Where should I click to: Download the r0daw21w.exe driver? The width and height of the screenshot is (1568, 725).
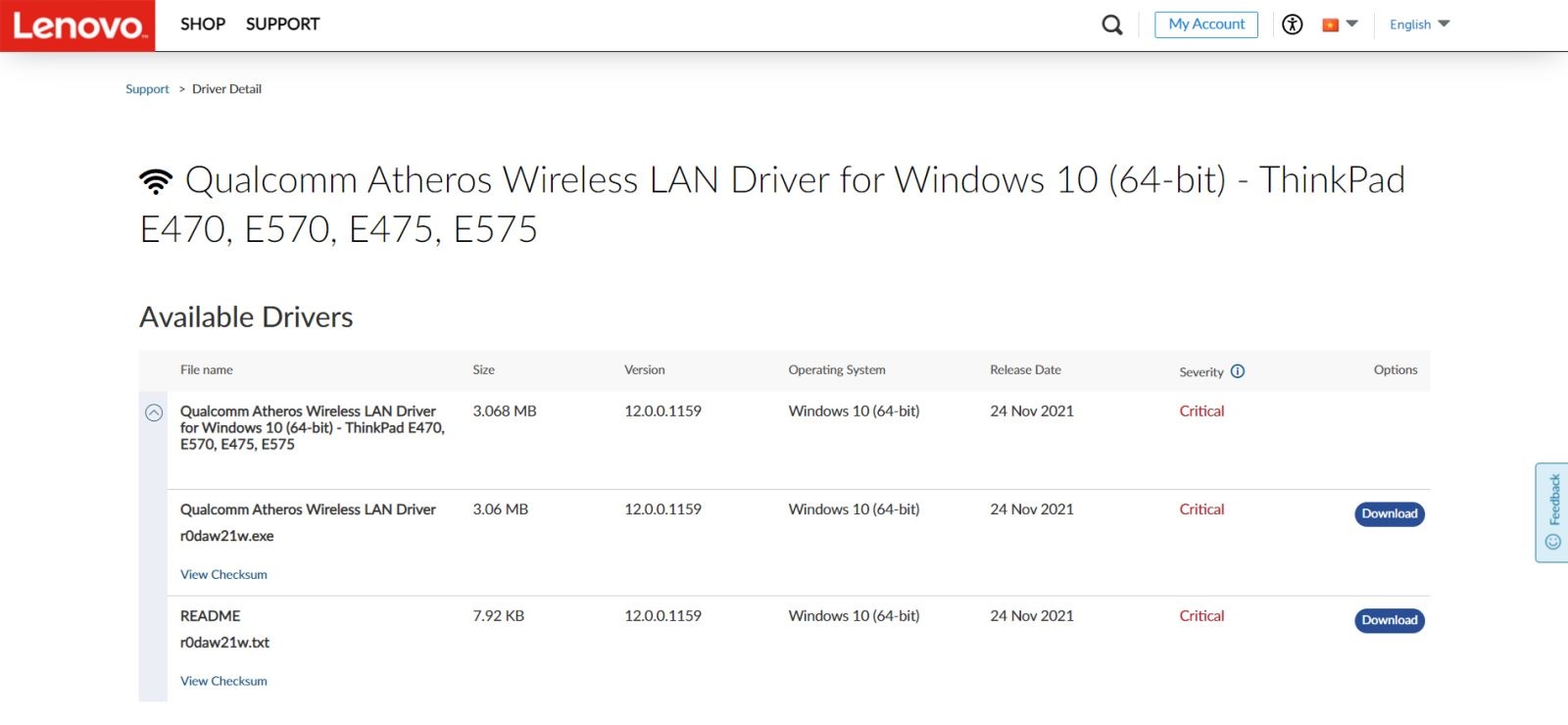click(1390, 514)
